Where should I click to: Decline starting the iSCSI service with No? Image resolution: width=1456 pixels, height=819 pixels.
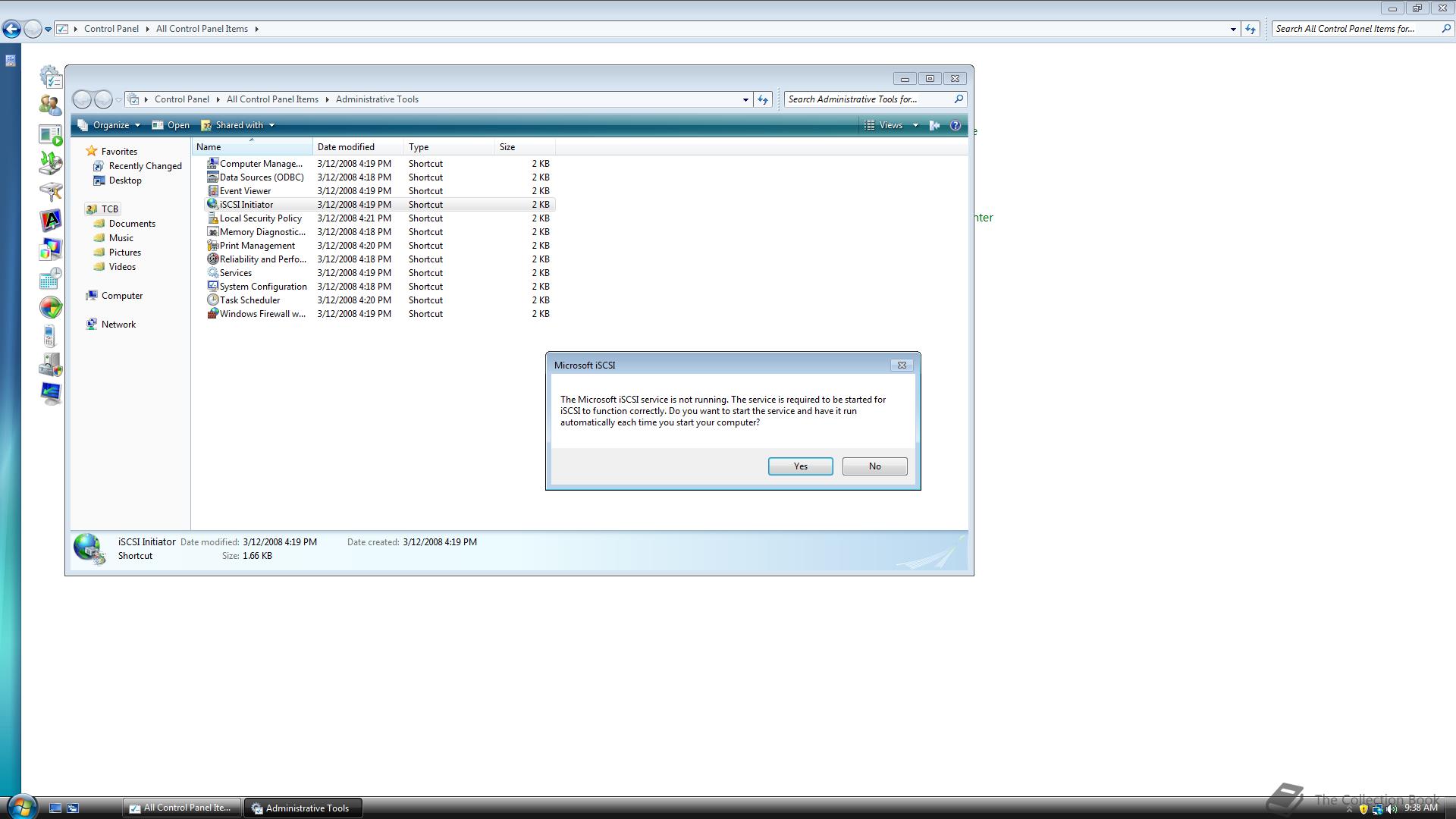(874, 466)
